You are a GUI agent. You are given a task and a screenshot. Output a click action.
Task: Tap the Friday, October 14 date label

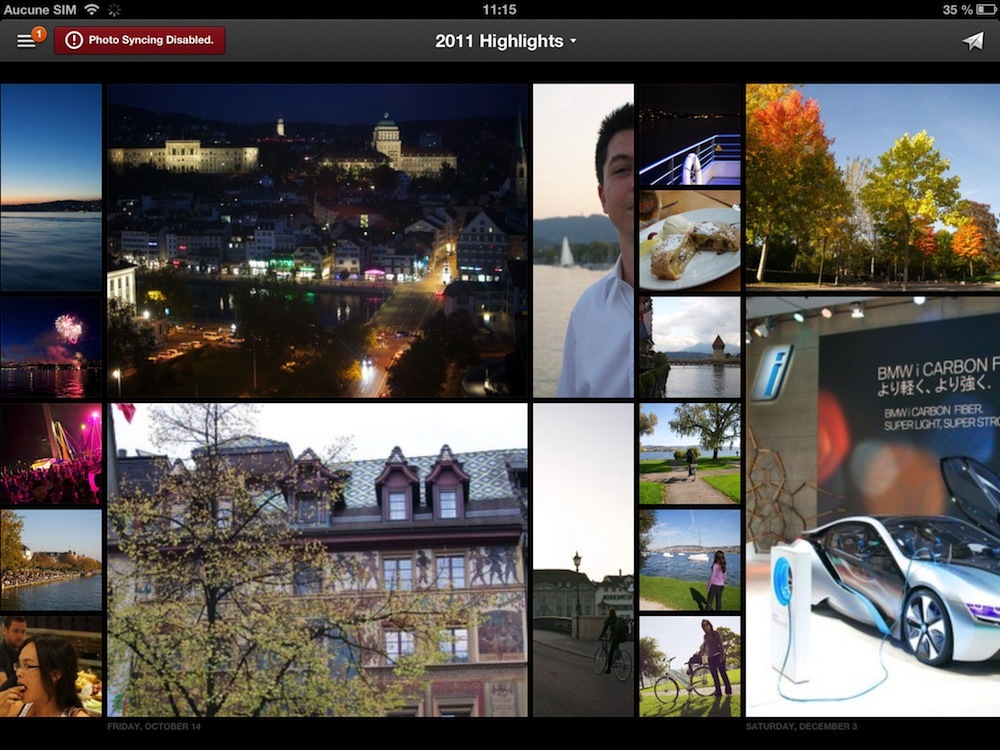point(154,726)
